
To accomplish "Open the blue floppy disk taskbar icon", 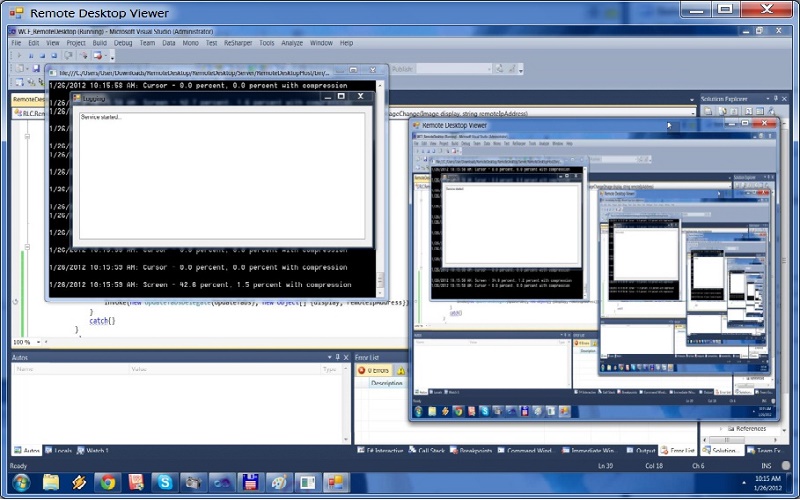I will tap(251, 482).
